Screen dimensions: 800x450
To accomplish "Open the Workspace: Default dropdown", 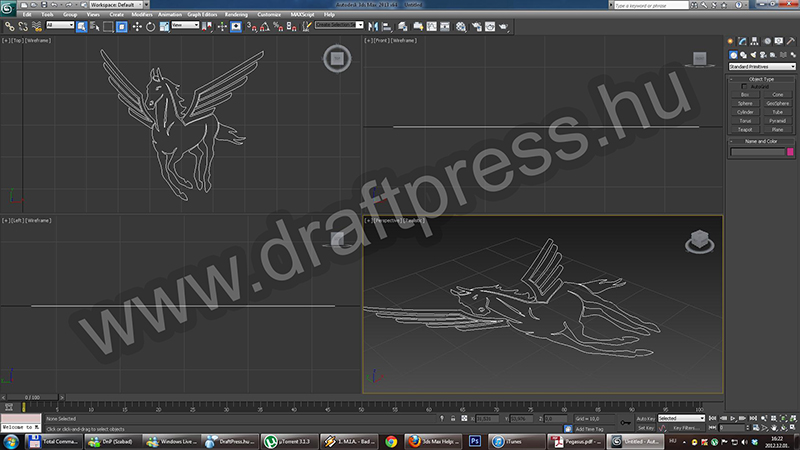I will coord(118,5).
